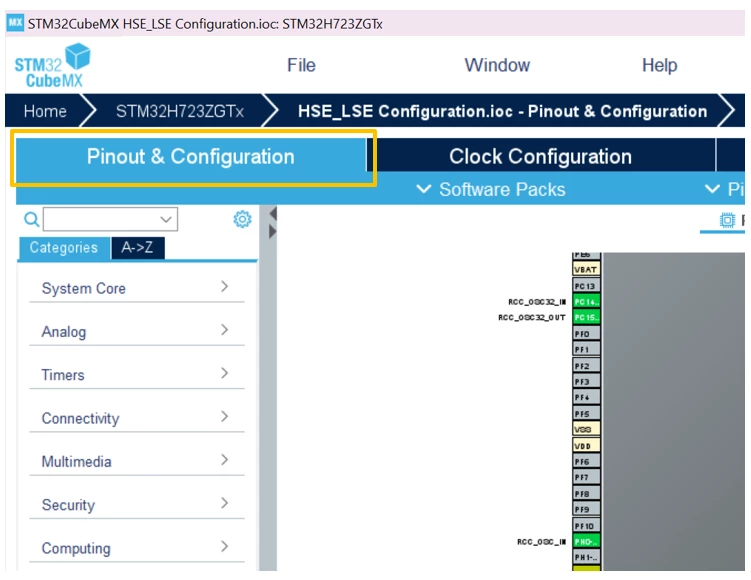Select PF0 pin
The height and width of the screenshot is (580, 751).
coord(586,334)
